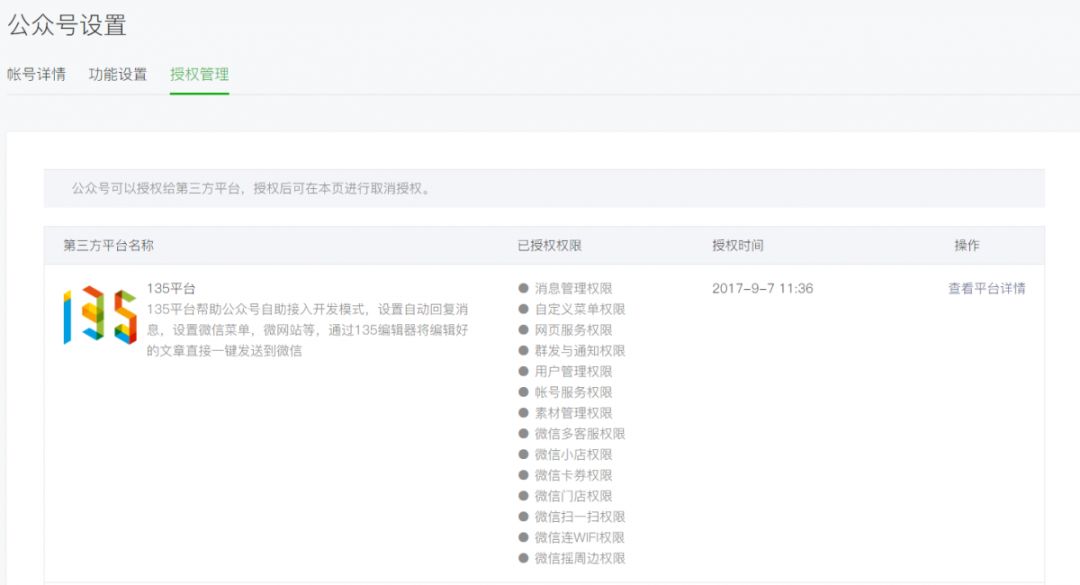Select the 第三方平台名称 column header

coord(110,243)
